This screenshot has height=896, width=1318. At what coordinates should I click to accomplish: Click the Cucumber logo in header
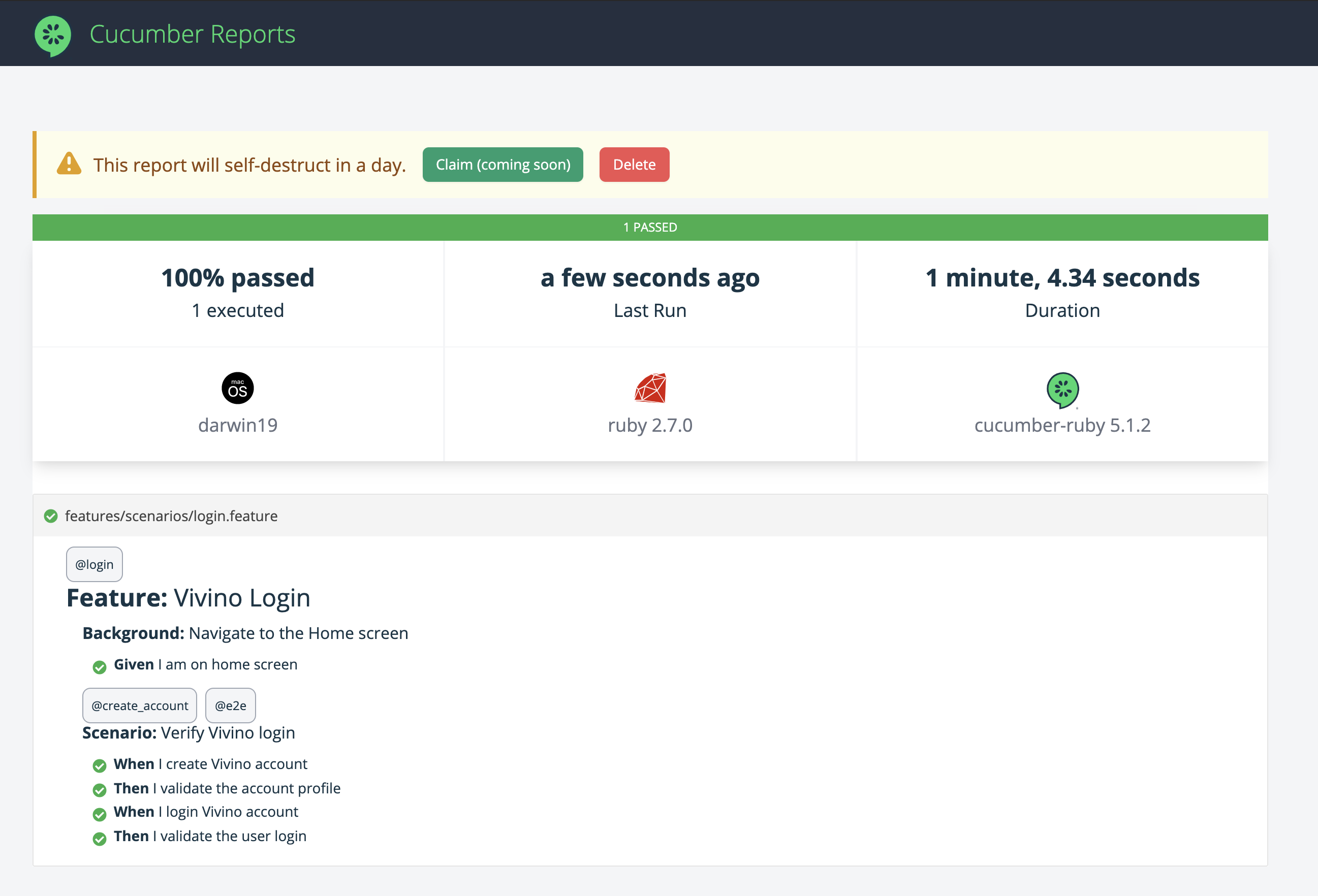pyautogui.click(x=53, y=35)
